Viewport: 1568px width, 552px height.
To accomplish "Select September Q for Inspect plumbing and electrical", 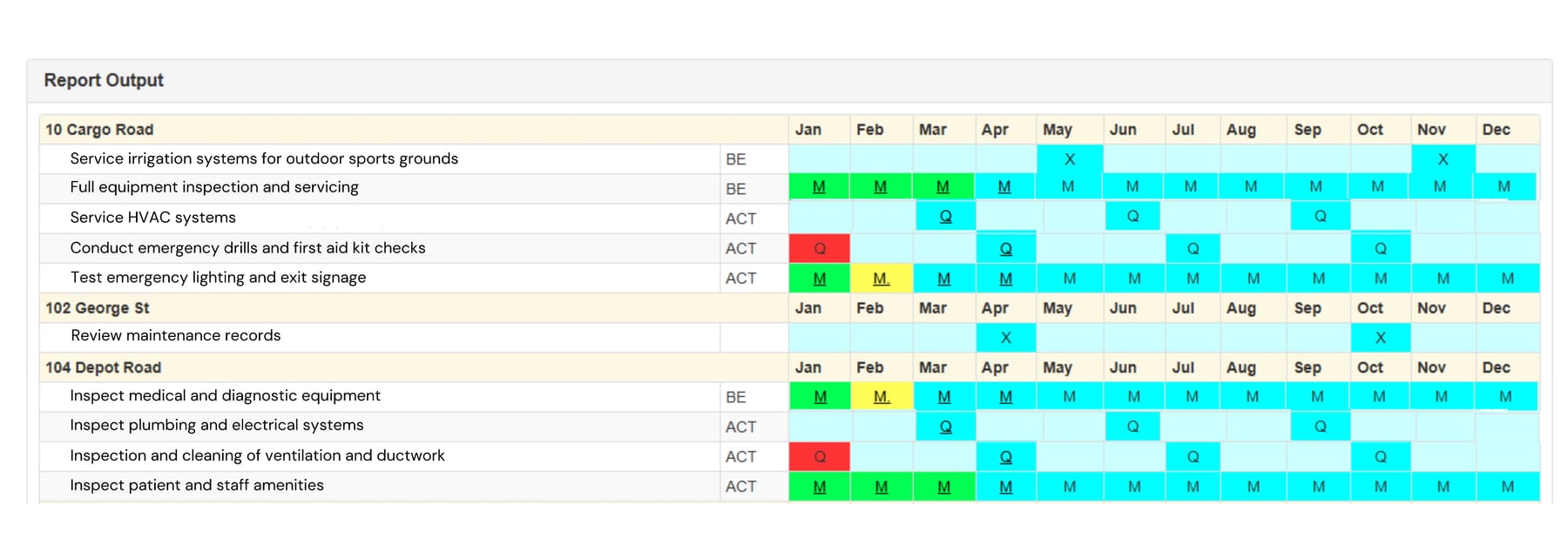I will (x=1321, y=427).
